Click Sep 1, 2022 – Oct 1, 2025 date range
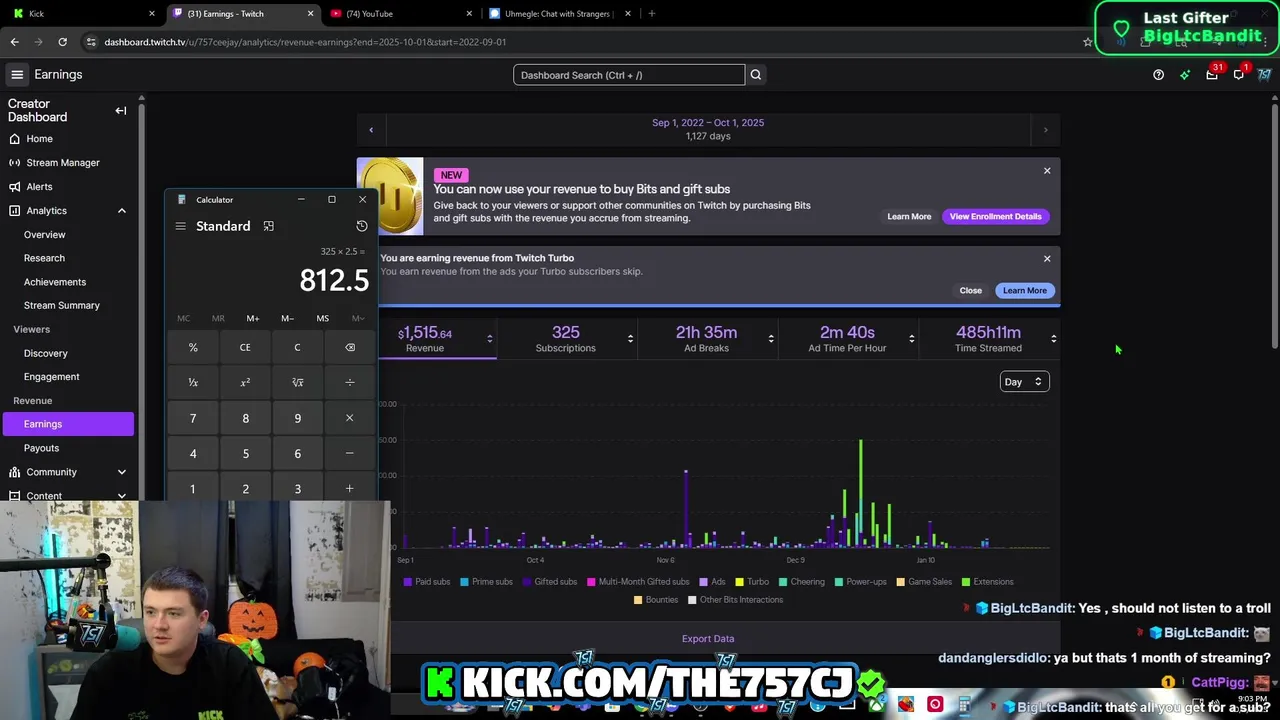This screenshot has height=720, width=1280. tap(708, 123)
